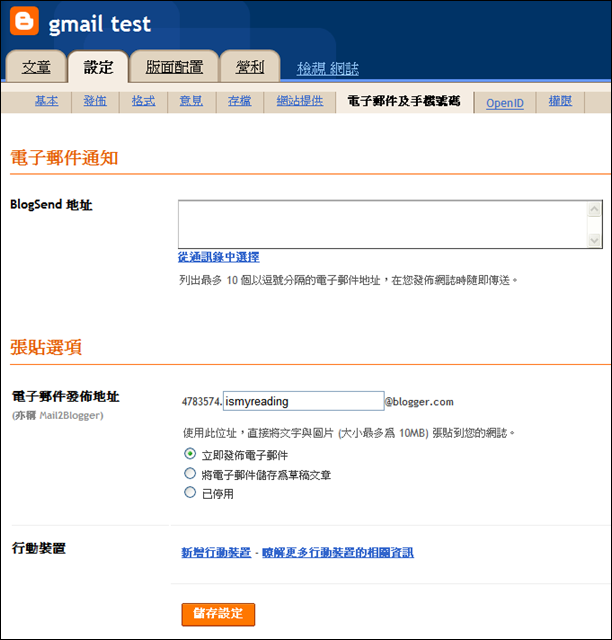612x640 pixels.
Task: Click the 4783574. address prefix text
Action: 202,402
